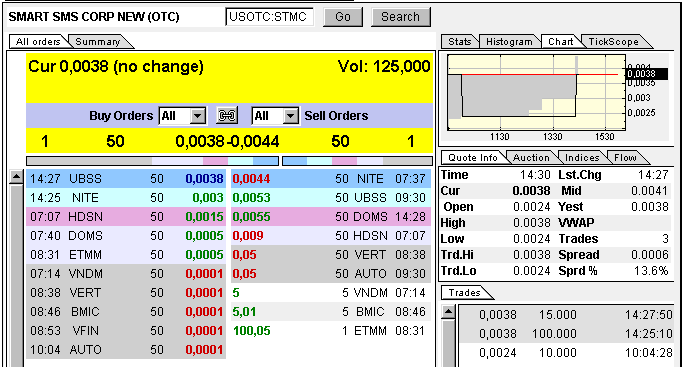Screen dimensions: 684x367
Task: Select the Chart tab
Action: click(x=560, y=41)
